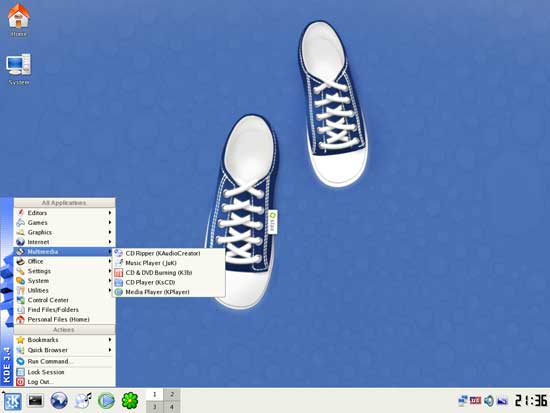
Task: Switch to virtual desktop 3
Action: (x=154, y=407)
